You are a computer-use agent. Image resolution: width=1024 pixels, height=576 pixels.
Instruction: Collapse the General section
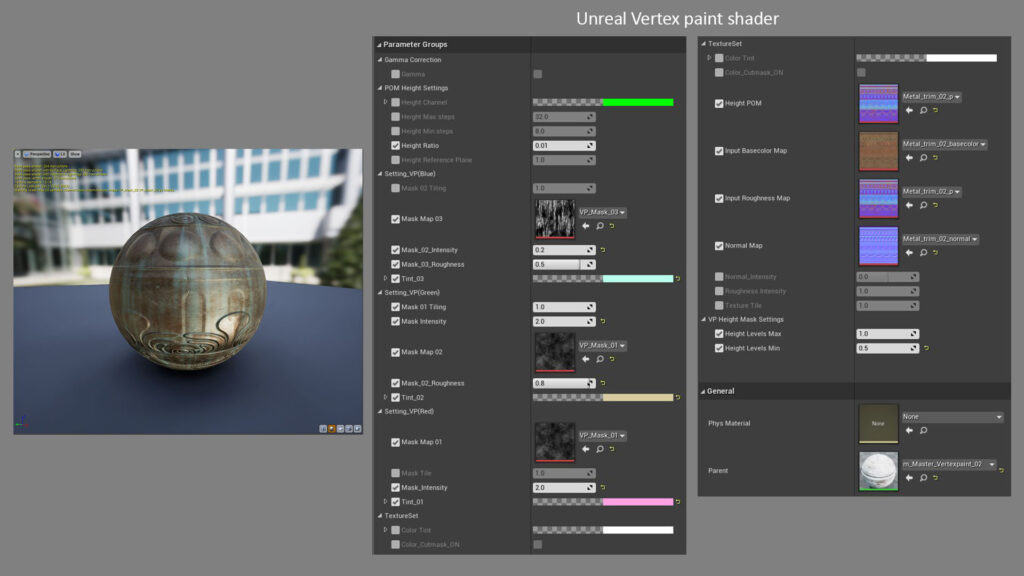tap(703, 392)
